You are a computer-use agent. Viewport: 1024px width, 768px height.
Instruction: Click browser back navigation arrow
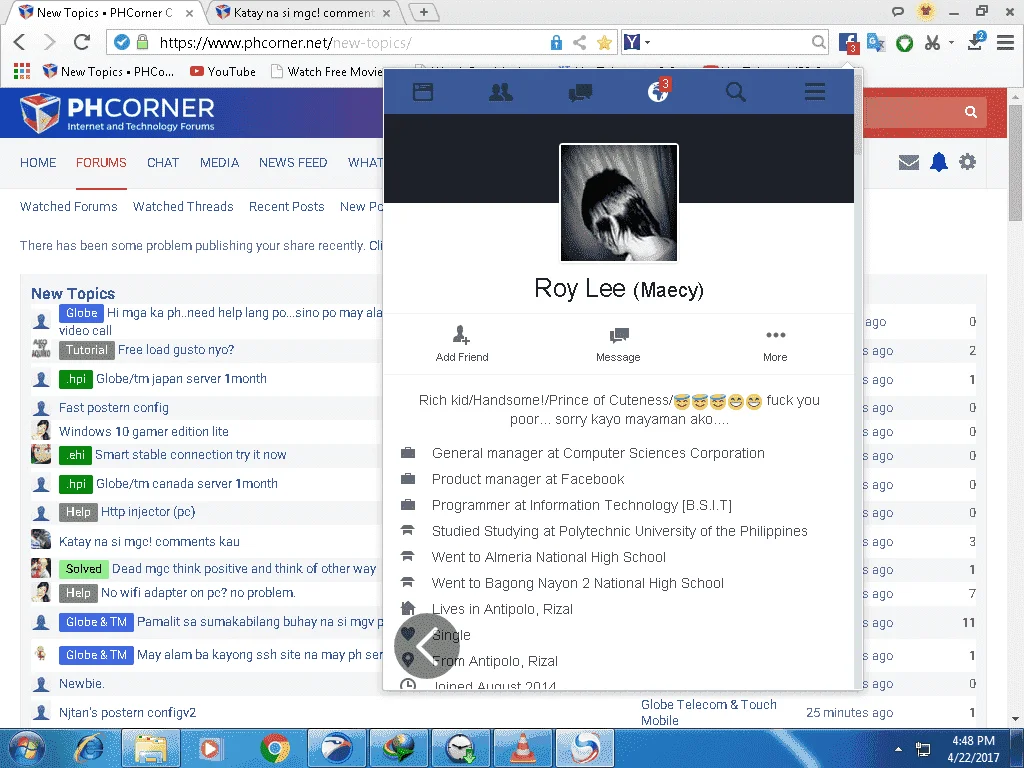pyautogui.click(x=20, y=42)
